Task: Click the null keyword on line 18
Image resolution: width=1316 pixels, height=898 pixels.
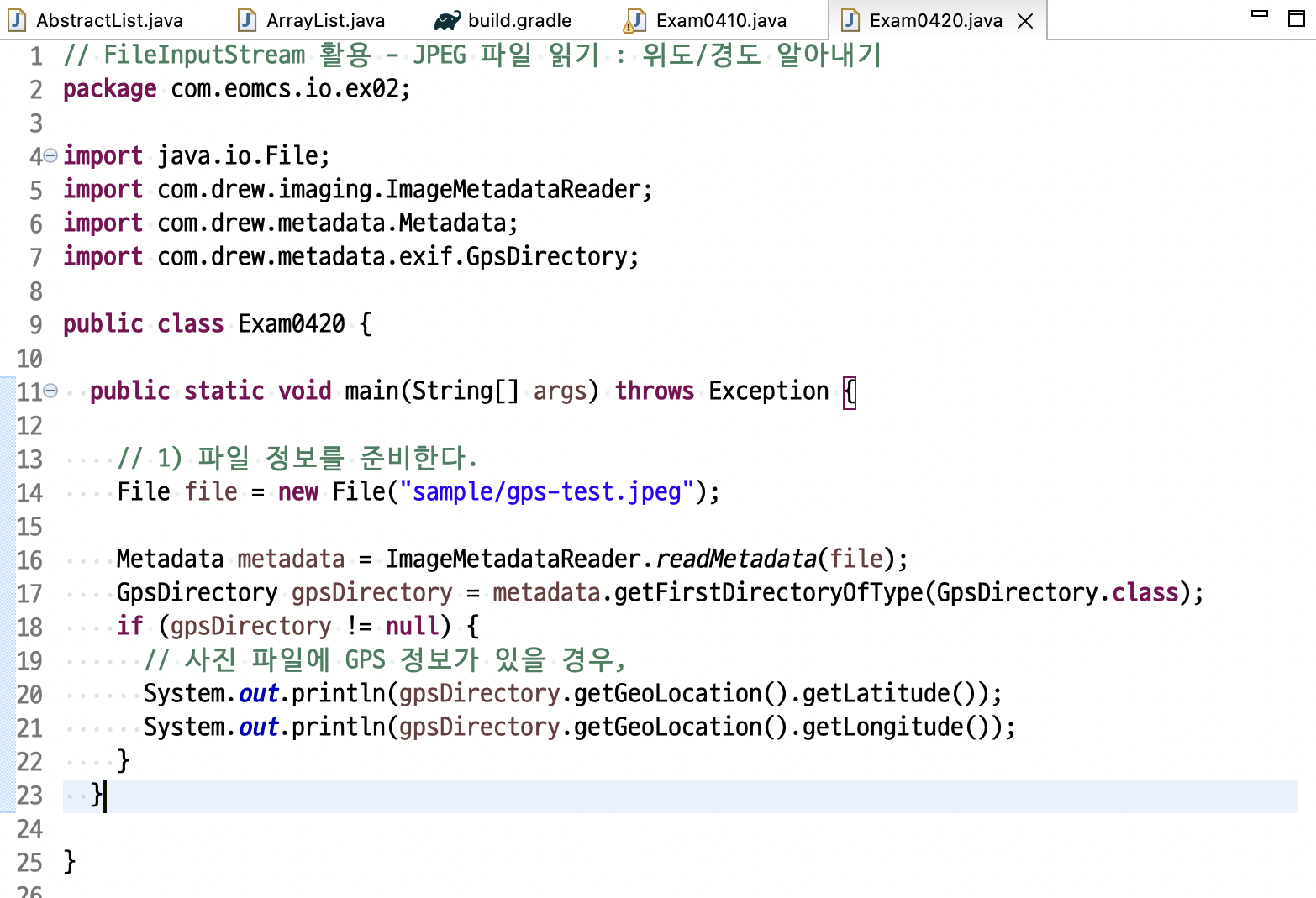Action: click(413, 627)
